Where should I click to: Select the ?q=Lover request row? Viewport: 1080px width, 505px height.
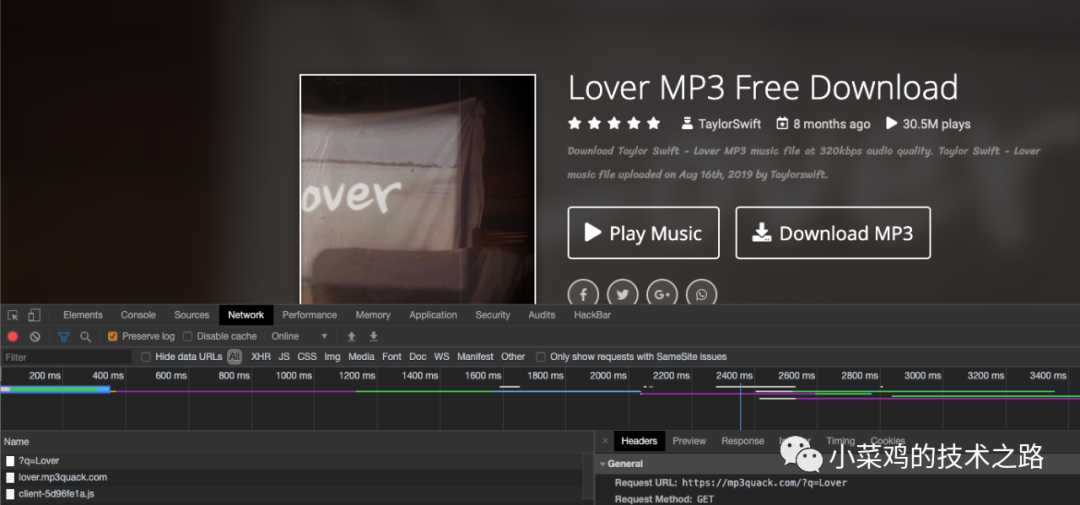coord(291,461)
